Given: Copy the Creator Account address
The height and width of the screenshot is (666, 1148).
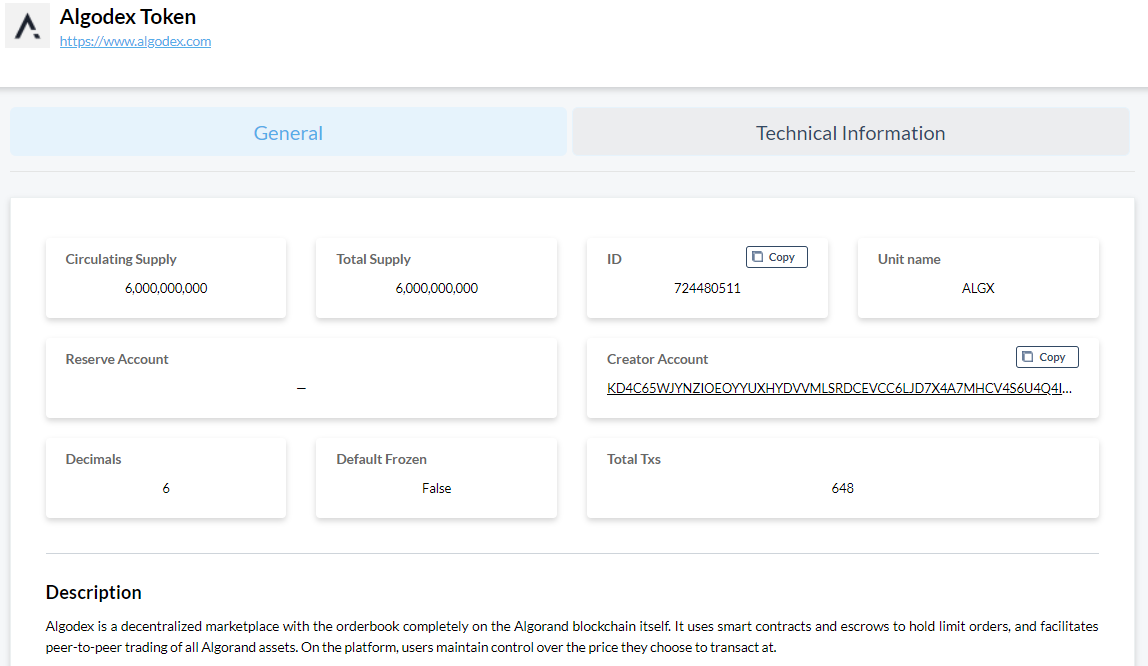Looking at the screenshot, I should click(1047, 357).
